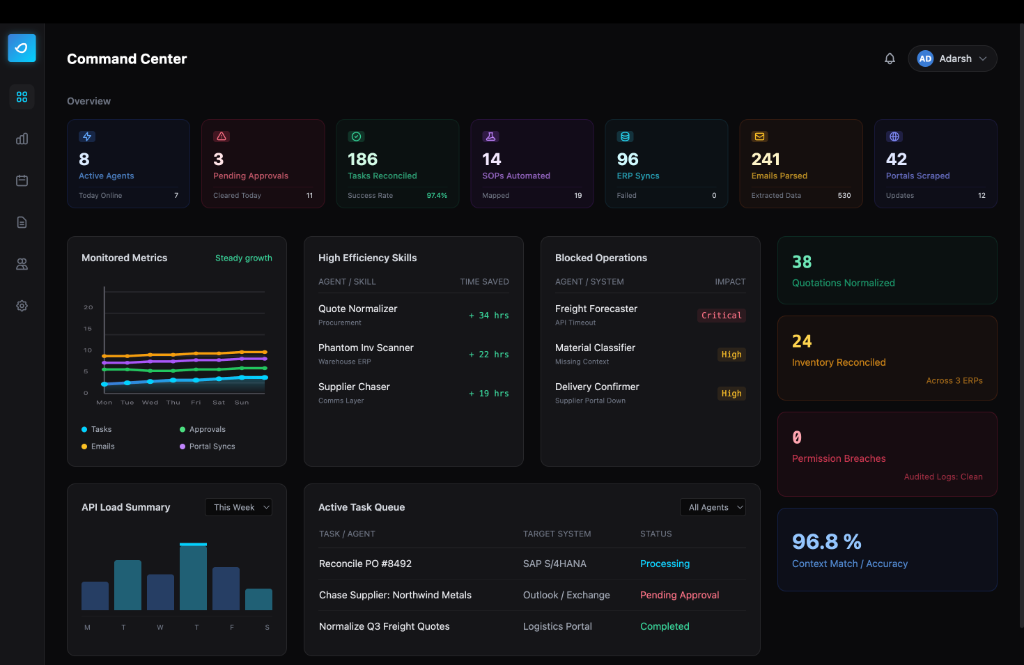Open the Emails Parsed overview card
This screenshot has width=1024, height=665.
[801, 163]
